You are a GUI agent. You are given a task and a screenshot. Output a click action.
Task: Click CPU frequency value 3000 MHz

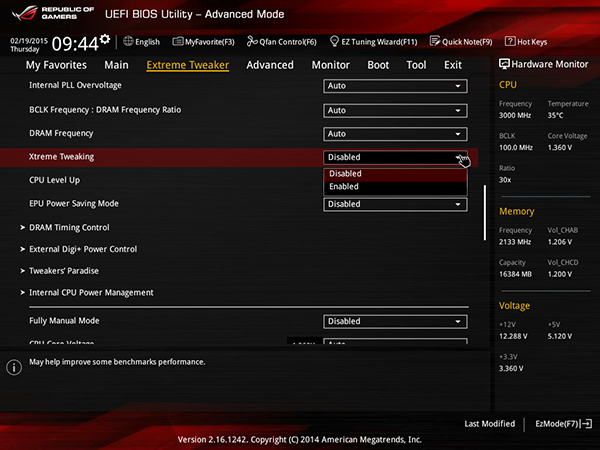click(x=515, y=115)
